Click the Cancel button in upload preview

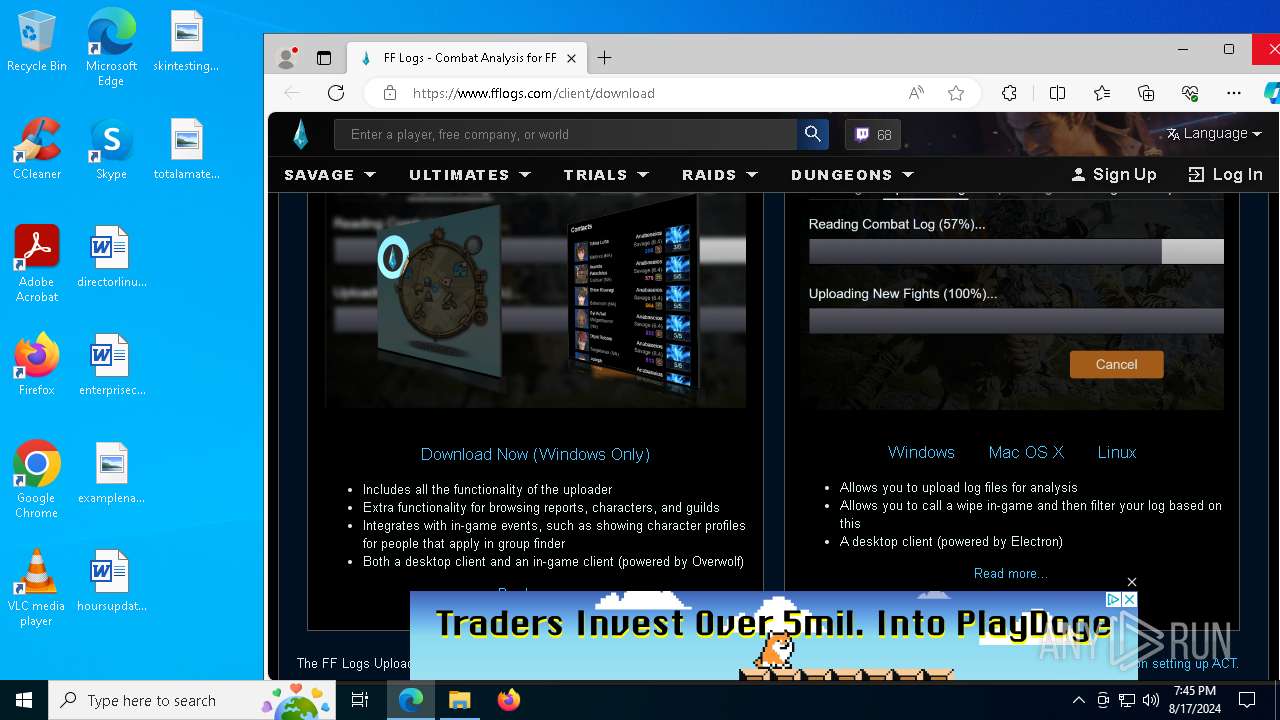click(x=1116, y=364)
